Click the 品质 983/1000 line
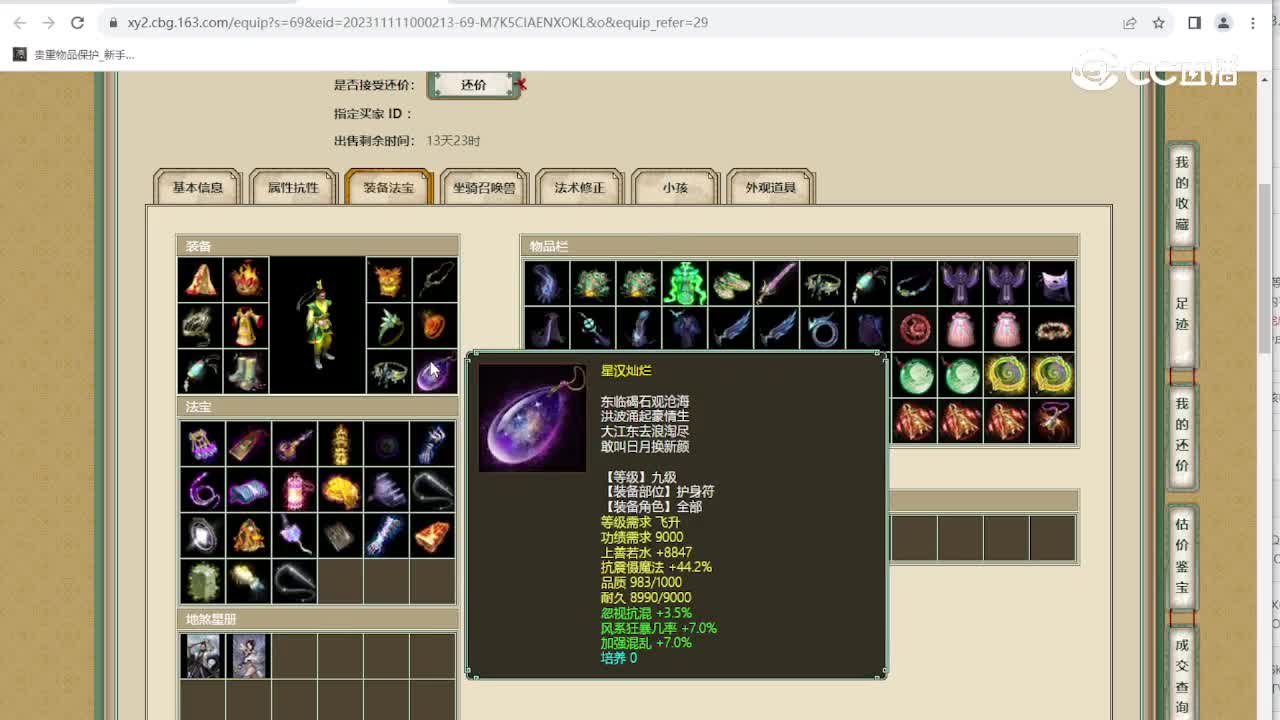This screenshot has width=1280, height=720. tap(641, 582)
